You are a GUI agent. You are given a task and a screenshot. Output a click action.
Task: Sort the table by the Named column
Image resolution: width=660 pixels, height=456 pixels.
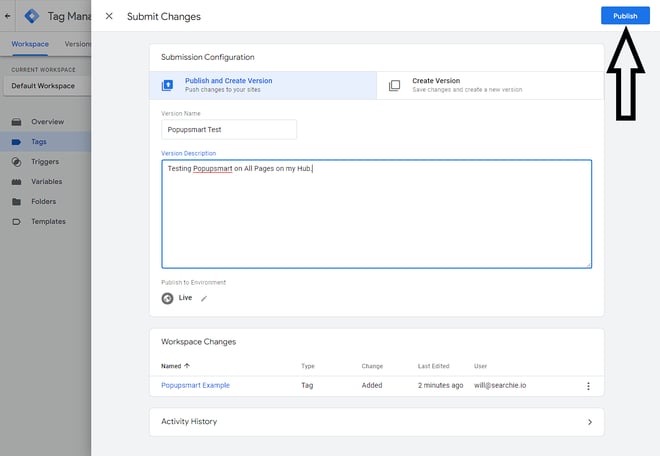pos(175,366)
